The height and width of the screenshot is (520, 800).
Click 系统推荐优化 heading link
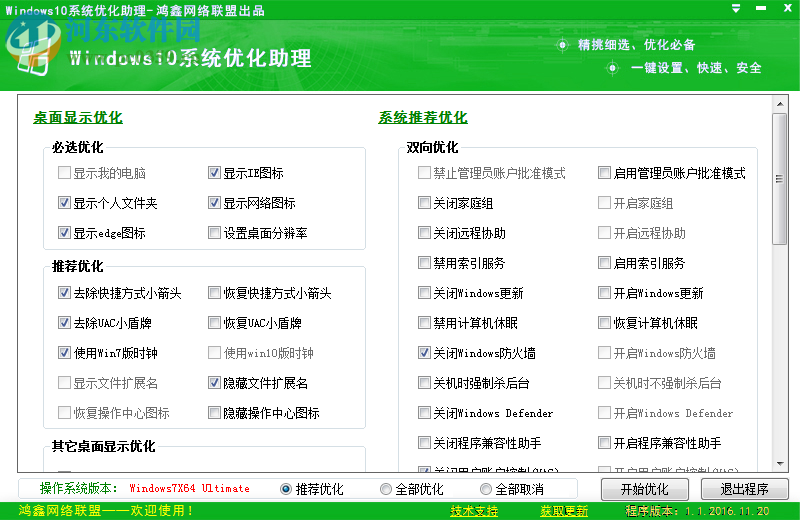pyautogui.click(x=422, y=118)
